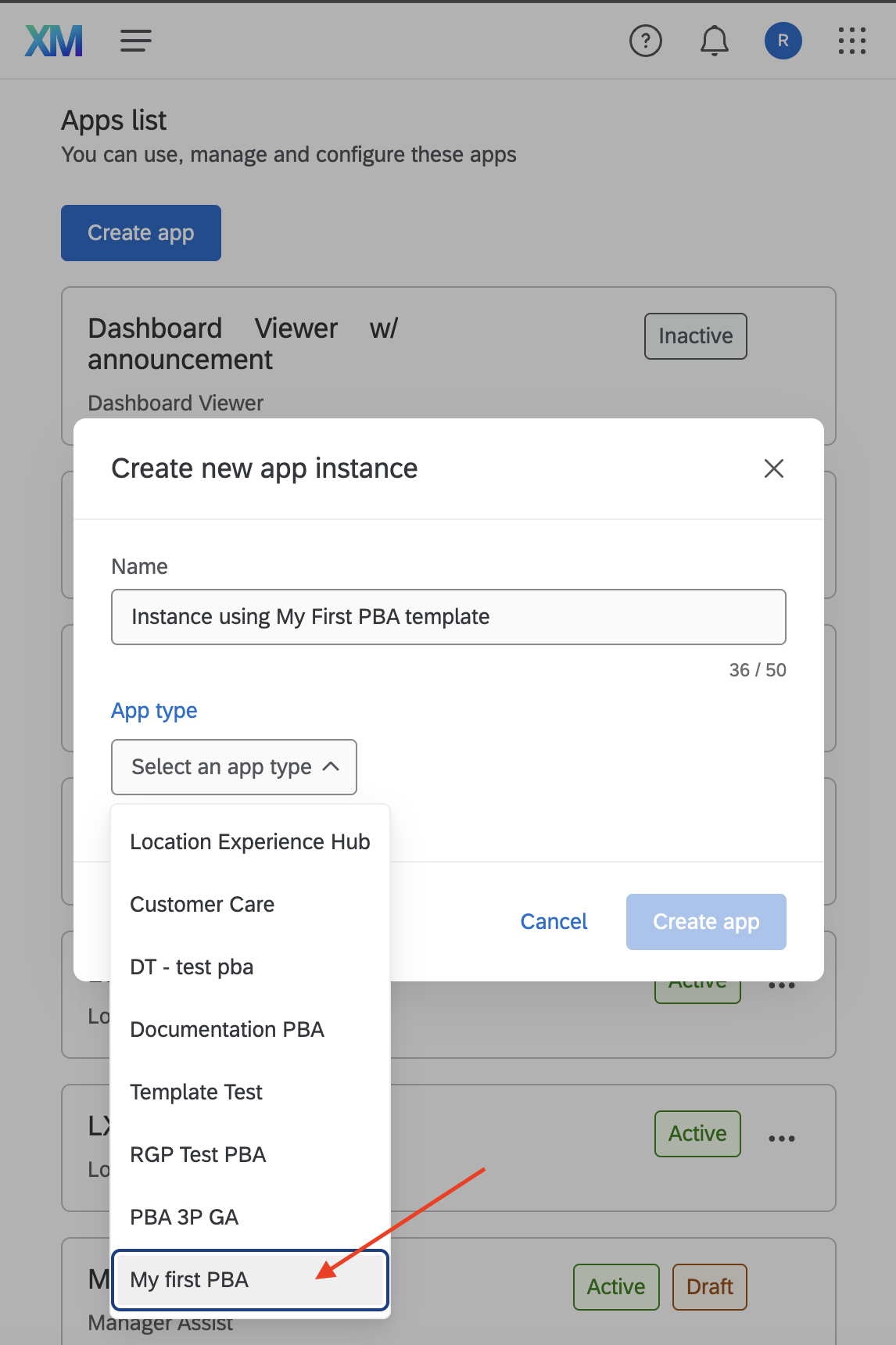Choose Location Experience Hub app type
The image size is (896, 1345).
[250, 842]
